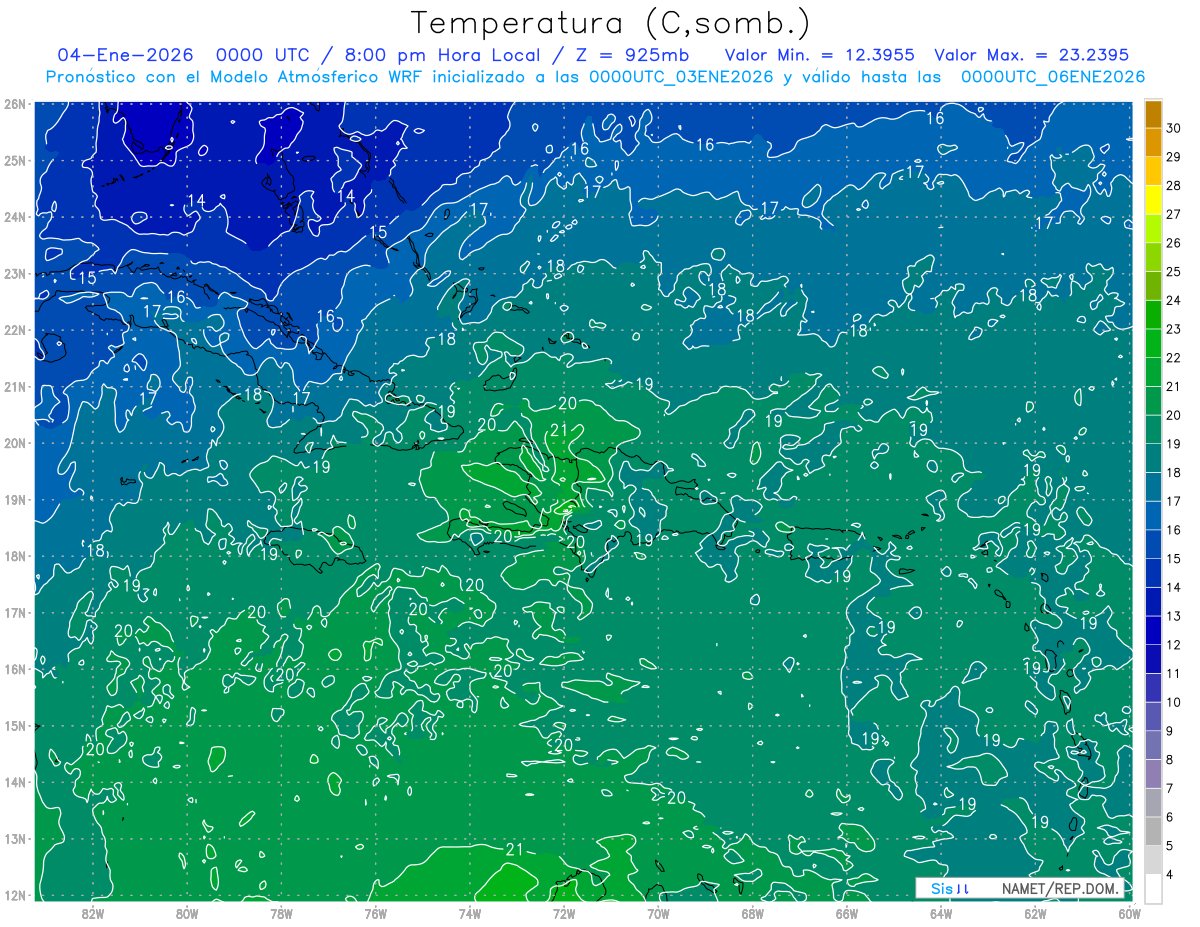Screen dimensions: 1200x927
Task: Click latitude axis label 26N
Action: [x=13, y=104]
